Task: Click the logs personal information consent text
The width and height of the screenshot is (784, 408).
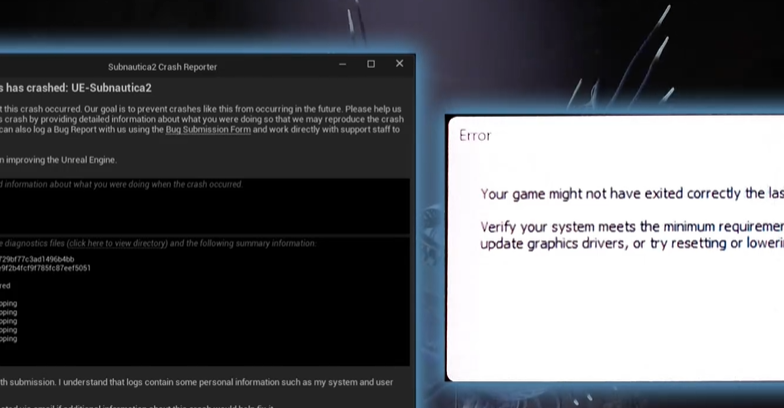Action: 196,382
